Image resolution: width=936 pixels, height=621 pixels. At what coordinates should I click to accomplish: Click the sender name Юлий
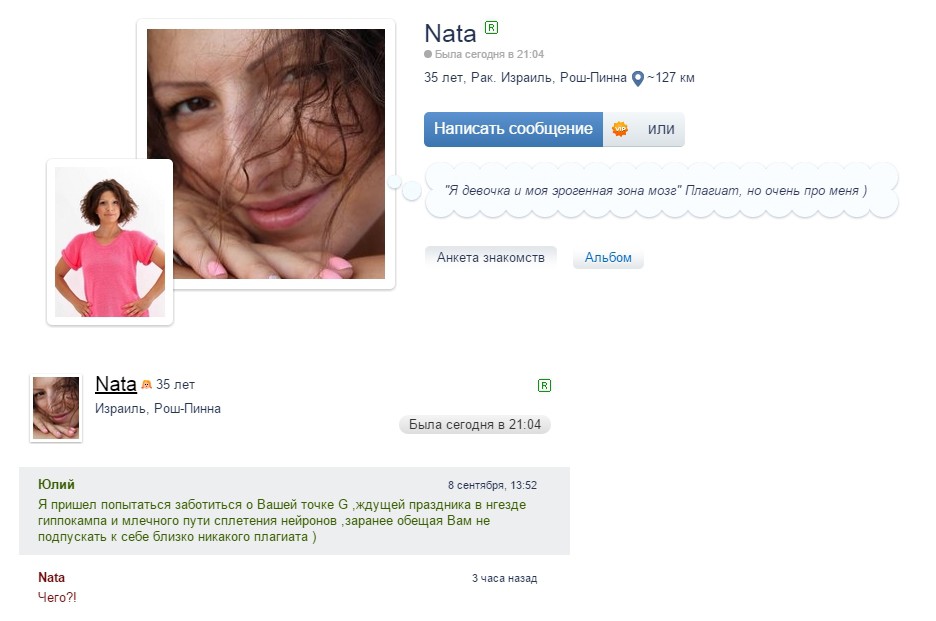(x=56, y=485)
